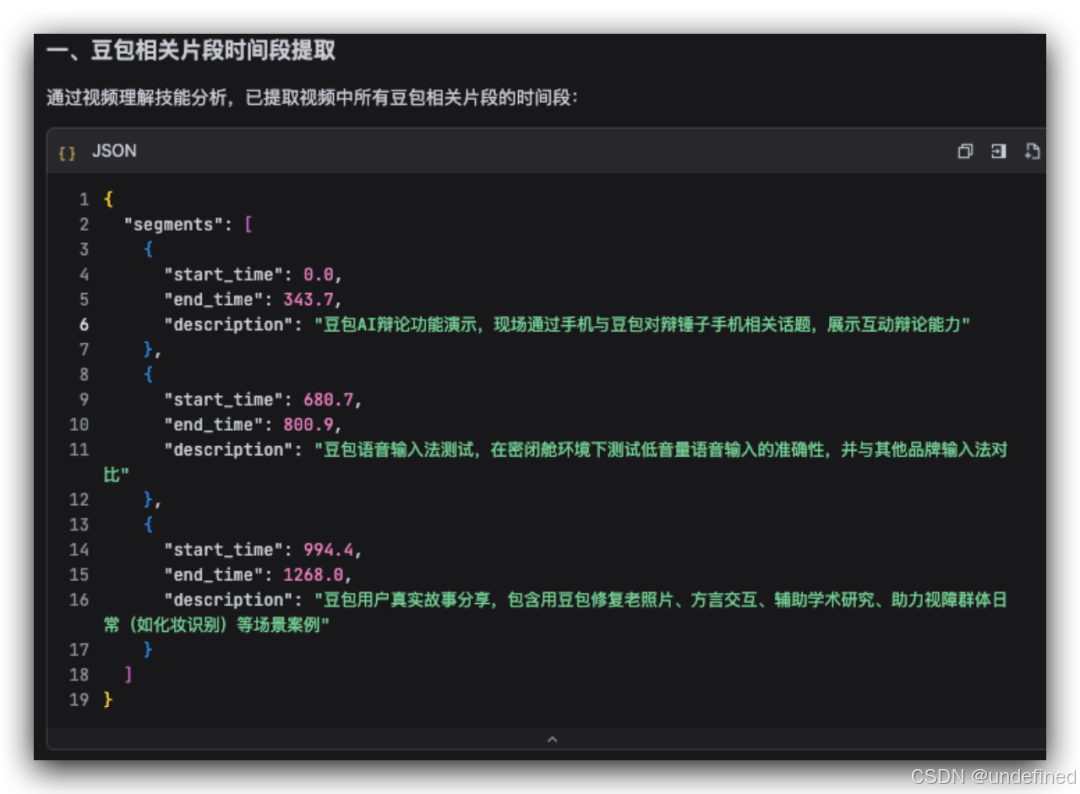Click the value 680.7 on line 9
This screenshot has width=1080, height=794.
coord(329,399)
